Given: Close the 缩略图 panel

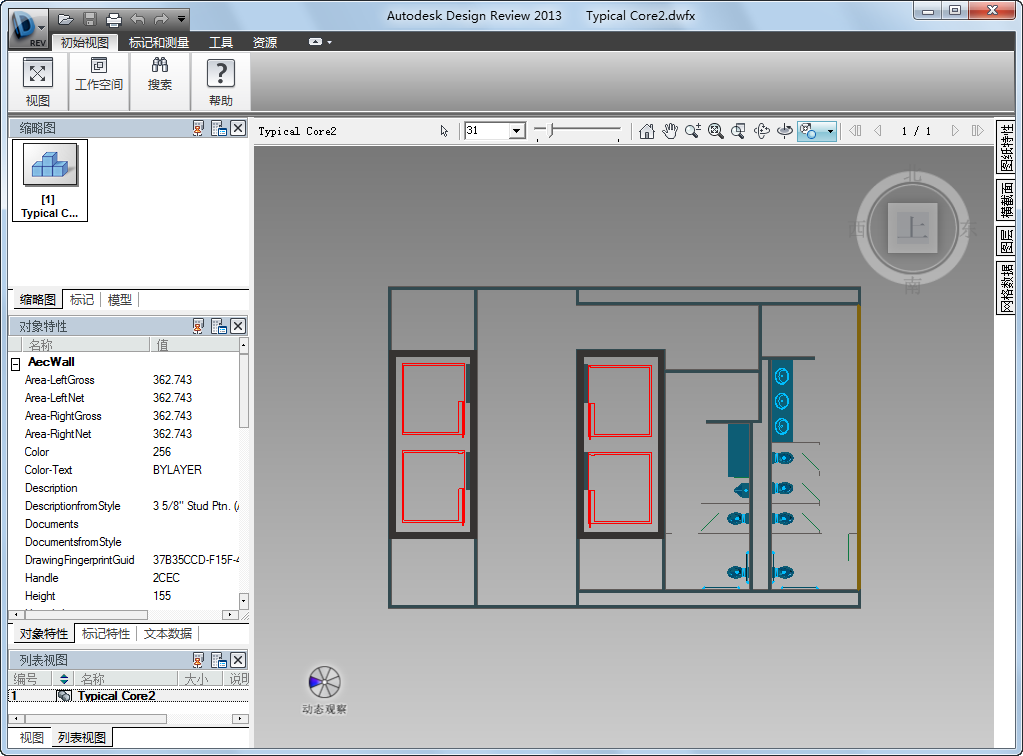Looking at the screenshot, I should (238, 128).
